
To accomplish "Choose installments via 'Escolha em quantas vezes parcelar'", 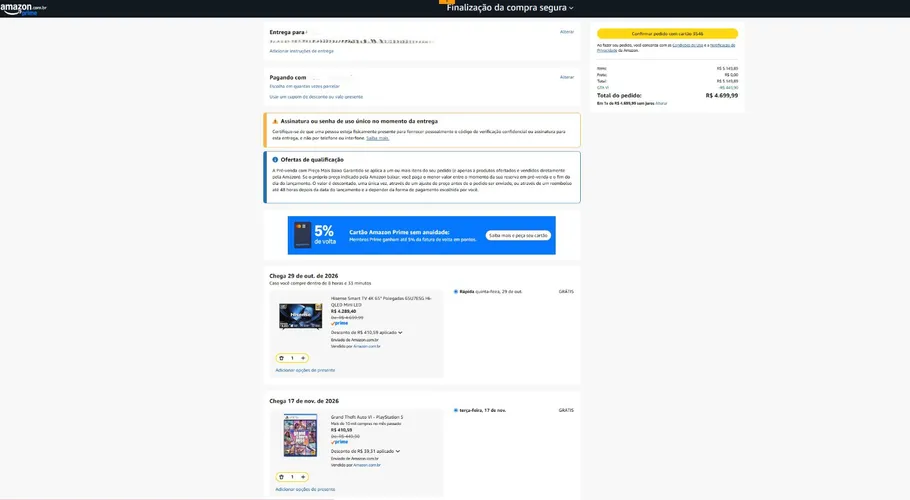I will click(304, 86).
